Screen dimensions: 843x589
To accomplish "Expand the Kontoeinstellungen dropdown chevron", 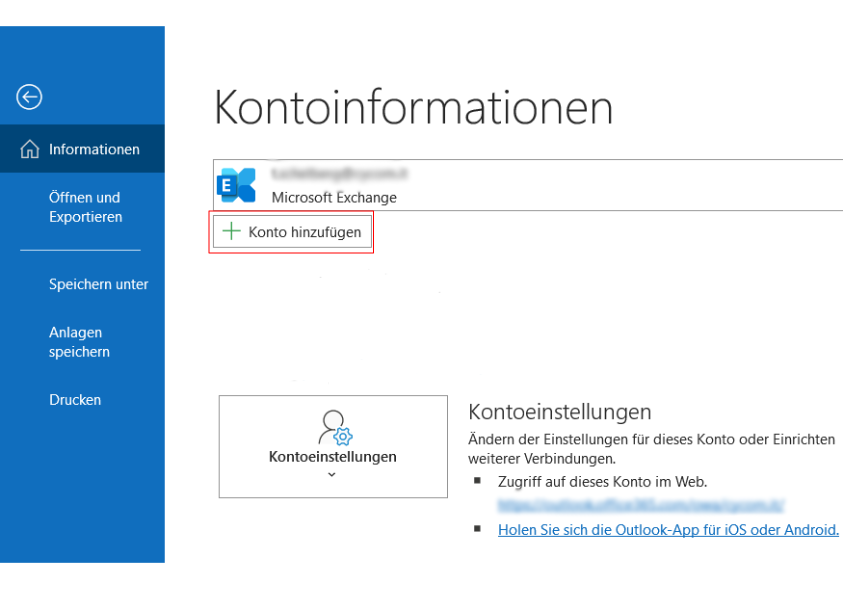I will pyautogui.click(x=332, y=475).
